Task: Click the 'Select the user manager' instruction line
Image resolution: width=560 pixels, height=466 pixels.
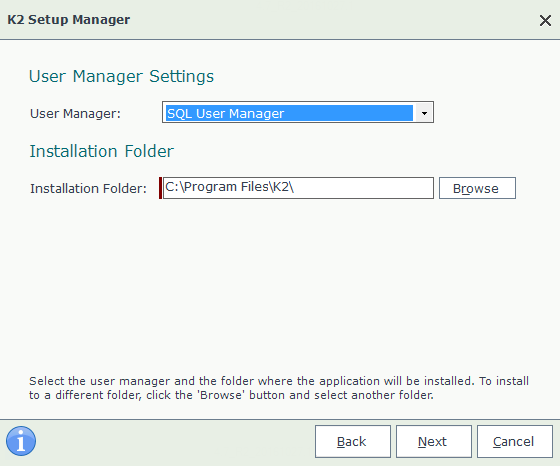Action: (x=279, y=381)
